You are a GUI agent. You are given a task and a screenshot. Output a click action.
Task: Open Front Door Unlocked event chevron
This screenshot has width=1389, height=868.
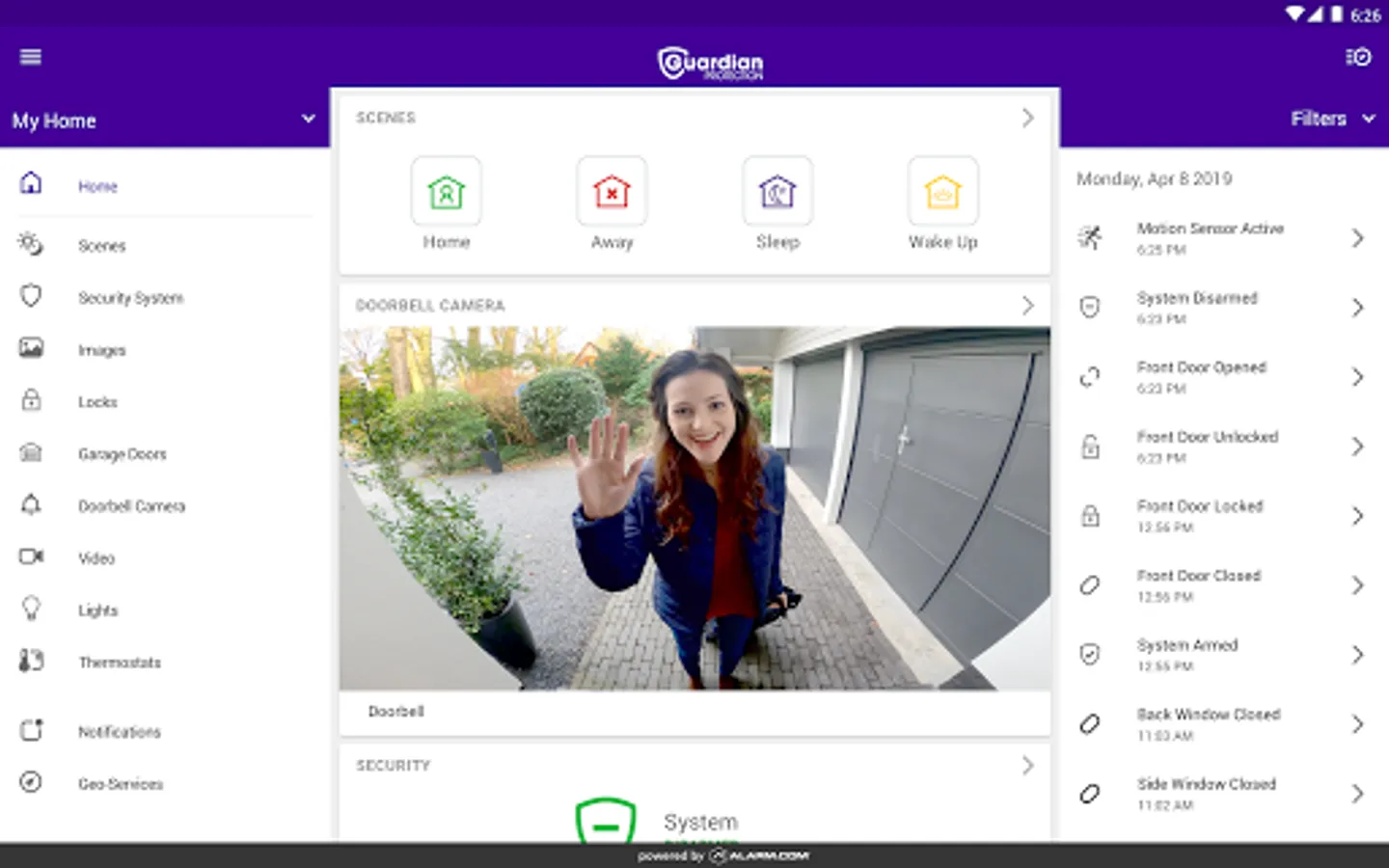pos(1357,447)
